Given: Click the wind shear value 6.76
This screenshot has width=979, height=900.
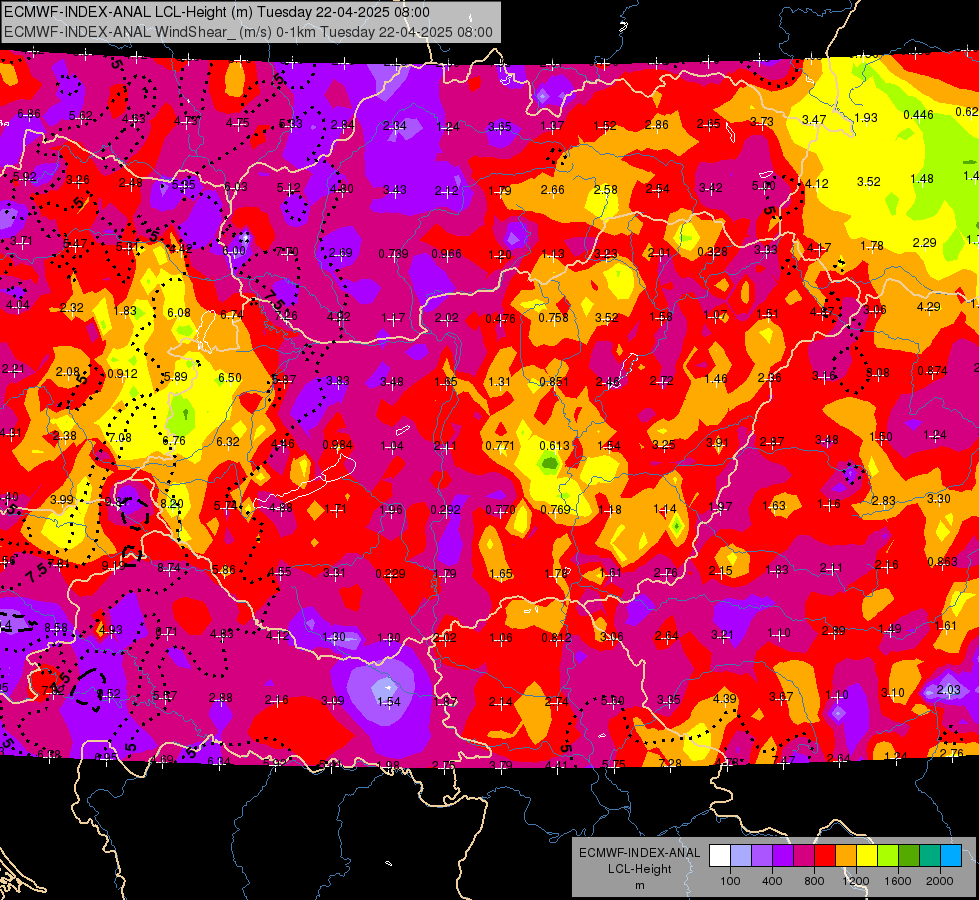Looking at the screenshot, I should coord(174,440).
